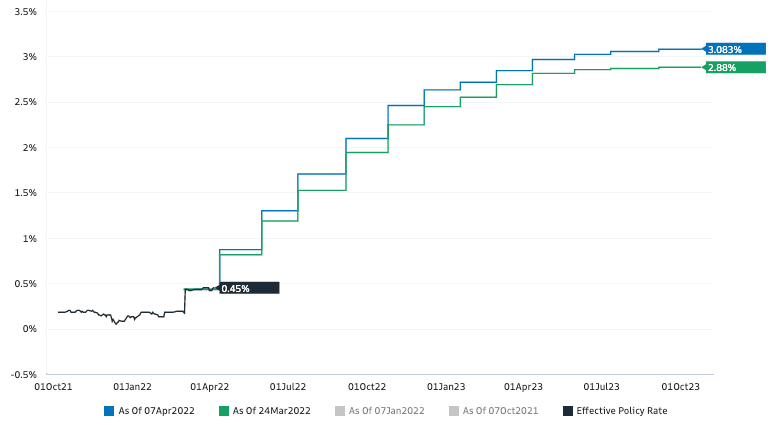Screen dimensions: 774x425
Task: Click the 2.88% green value tag
Action: pyautogui.click(x=735, y=67)
